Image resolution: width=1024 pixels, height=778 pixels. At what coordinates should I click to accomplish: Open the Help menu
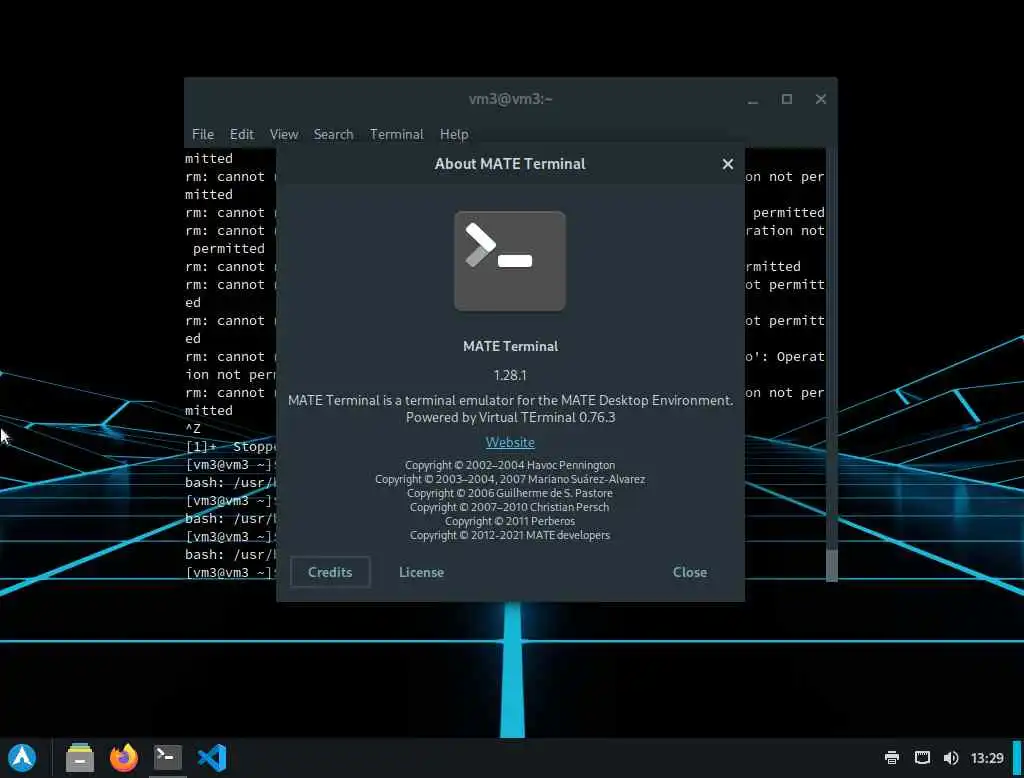(x=454, y=134)
